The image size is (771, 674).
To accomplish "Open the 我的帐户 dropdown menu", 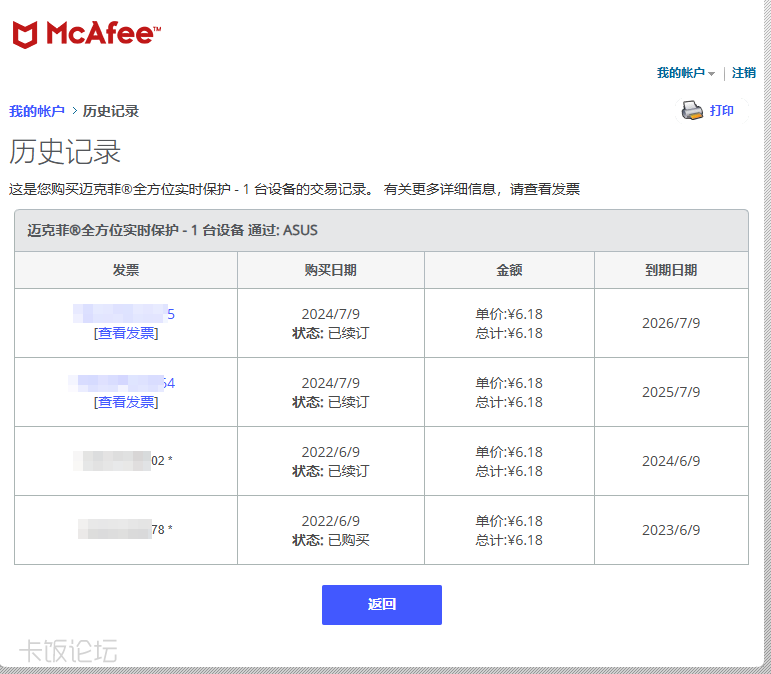I will [x=685, y=73].
